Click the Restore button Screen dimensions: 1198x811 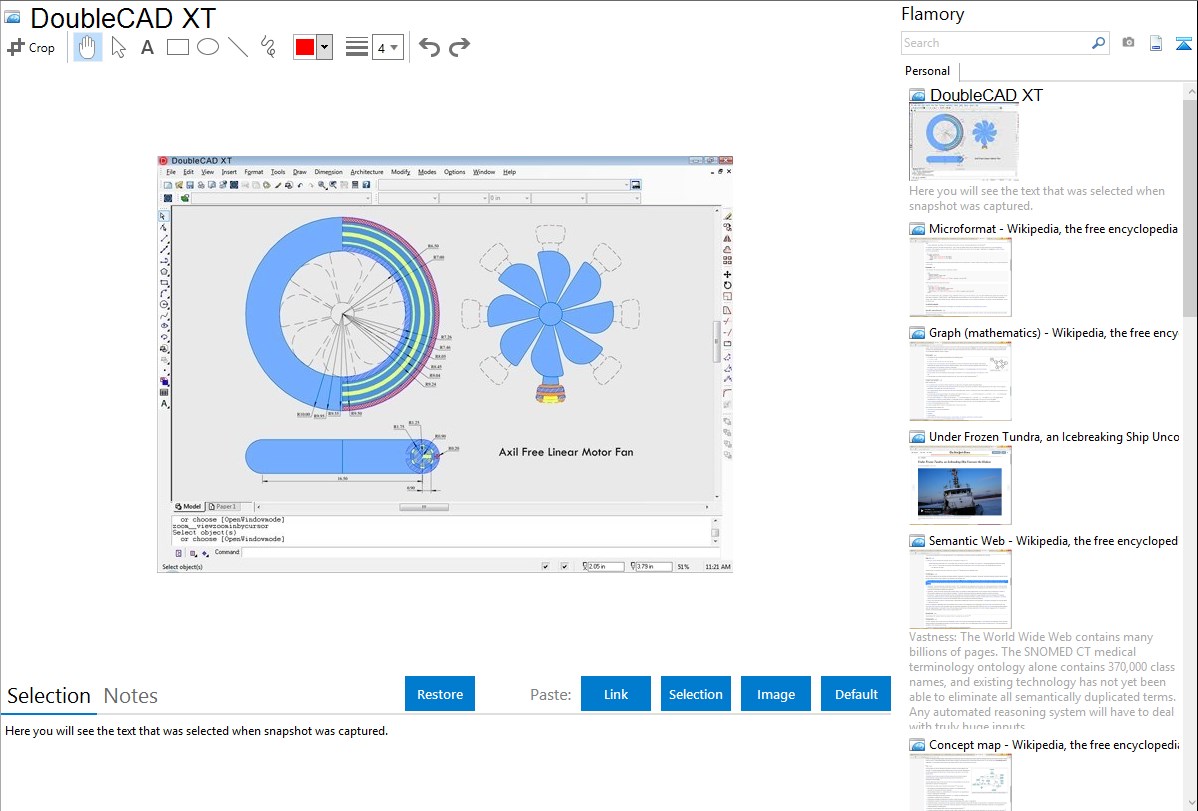coord(440,694)
